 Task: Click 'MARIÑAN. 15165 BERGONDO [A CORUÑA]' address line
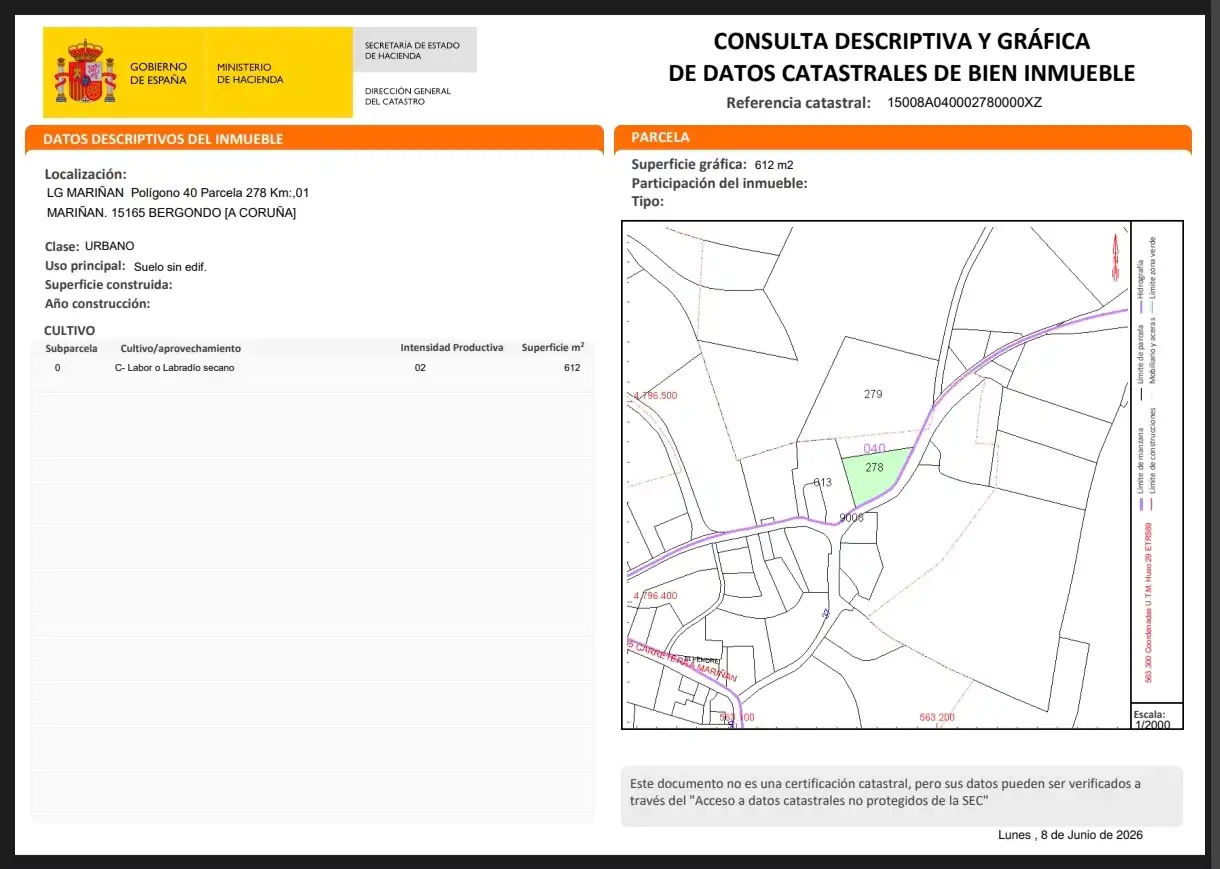click(171, 213)
